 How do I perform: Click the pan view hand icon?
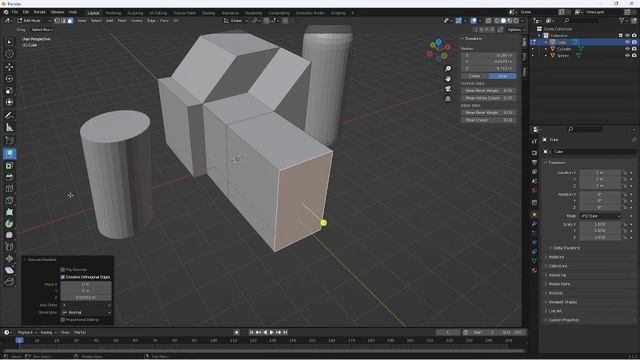pos(448,79)
